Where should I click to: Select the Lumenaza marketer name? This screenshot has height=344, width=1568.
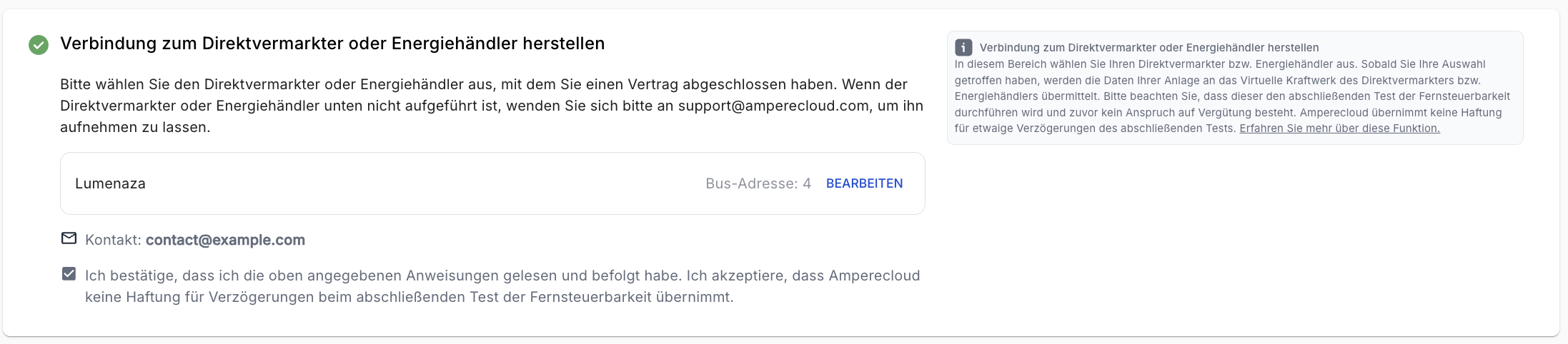tap(110, 183)
